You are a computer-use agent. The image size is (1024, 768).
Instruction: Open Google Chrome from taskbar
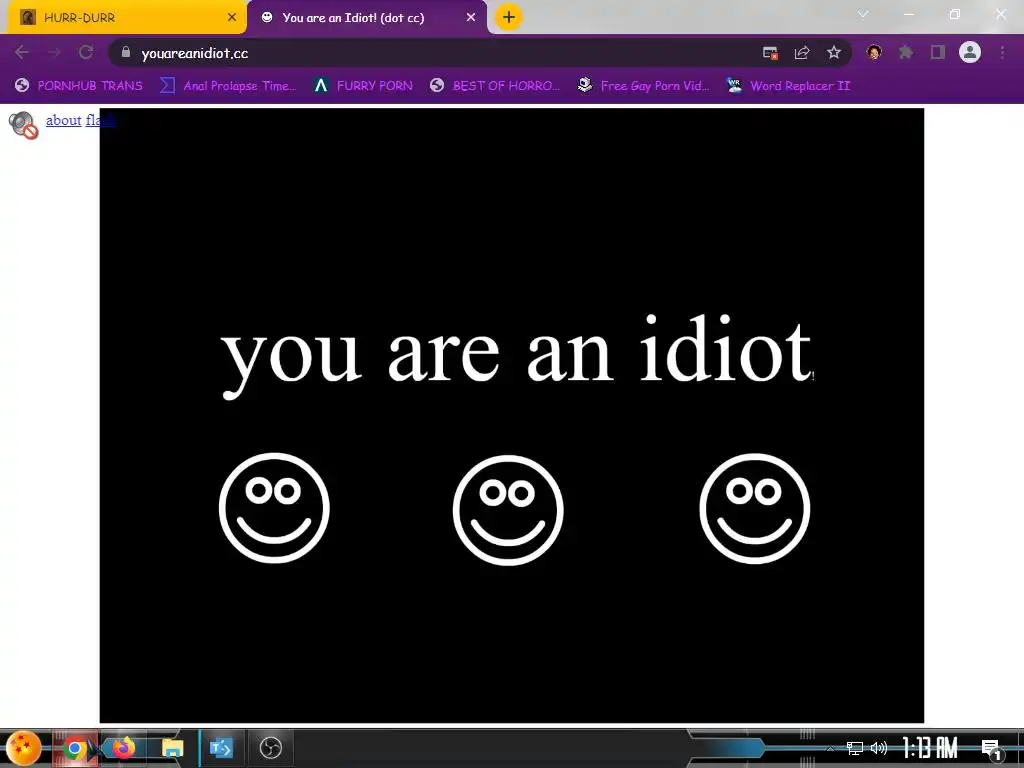pyautogui.click(x=75, y=748)
